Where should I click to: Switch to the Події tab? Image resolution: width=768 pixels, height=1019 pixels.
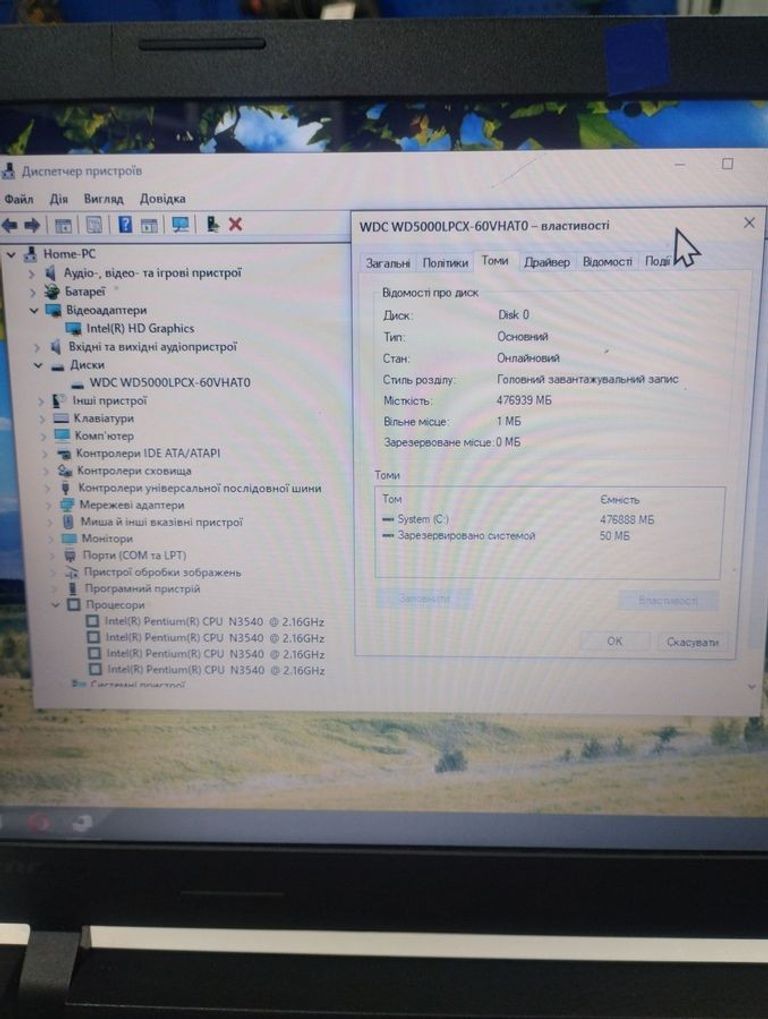[657, 261]
